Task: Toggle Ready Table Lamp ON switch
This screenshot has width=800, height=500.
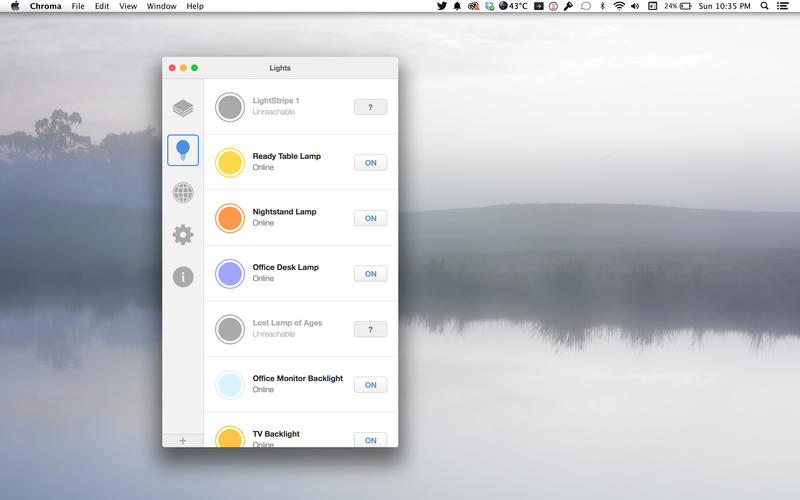Action: tap(370, 163)
